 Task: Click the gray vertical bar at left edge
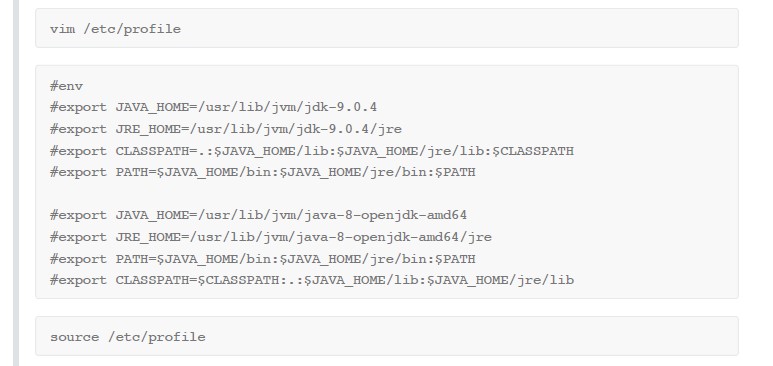(16, 183)
